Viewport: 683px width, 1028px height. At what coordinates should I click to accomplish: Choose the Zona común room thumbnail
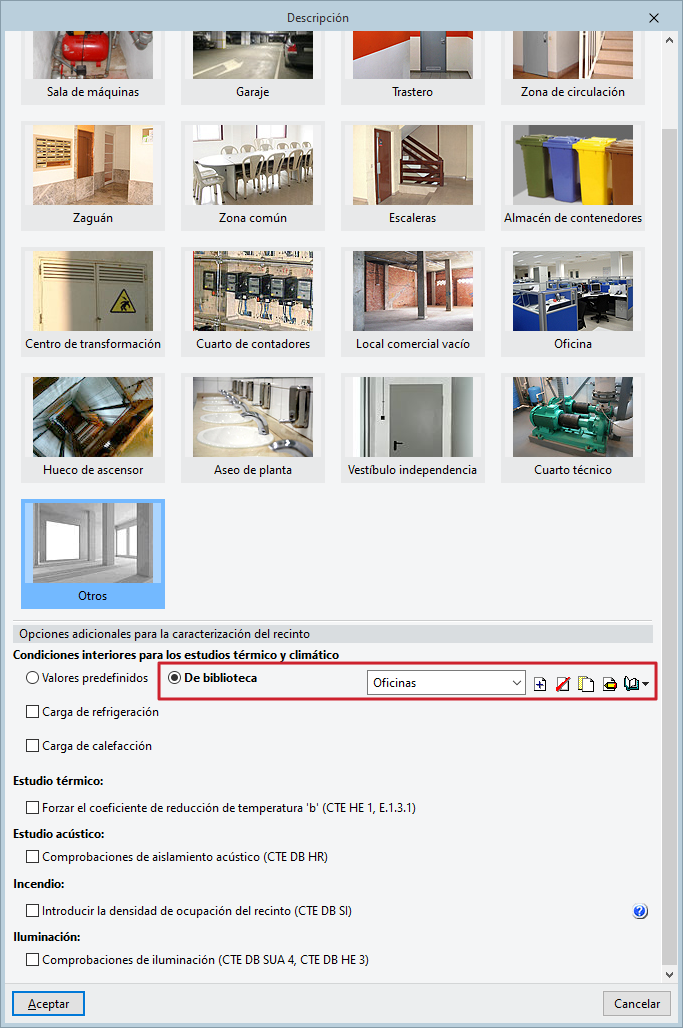click(x=253, y=176)
